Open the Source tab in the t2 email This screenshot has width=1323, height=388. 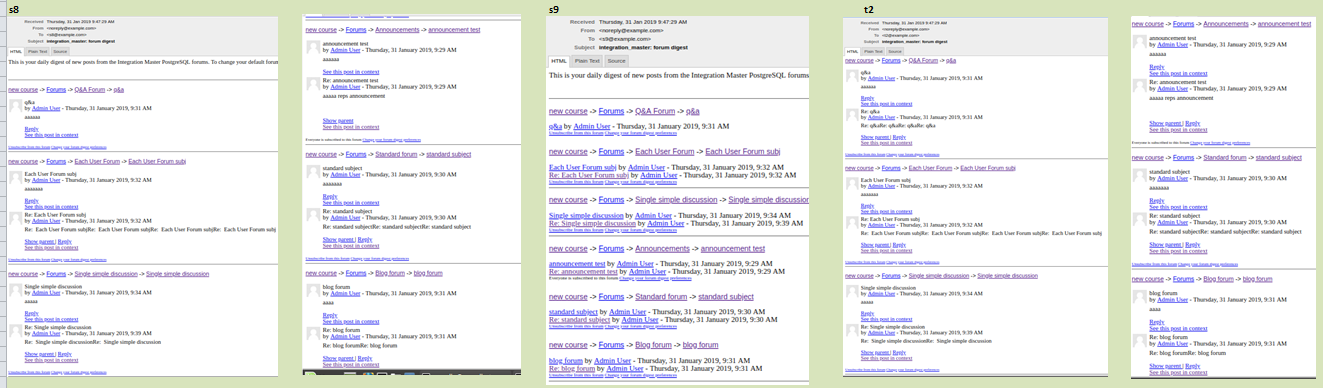pyautogui.click(x=895, y=51)
